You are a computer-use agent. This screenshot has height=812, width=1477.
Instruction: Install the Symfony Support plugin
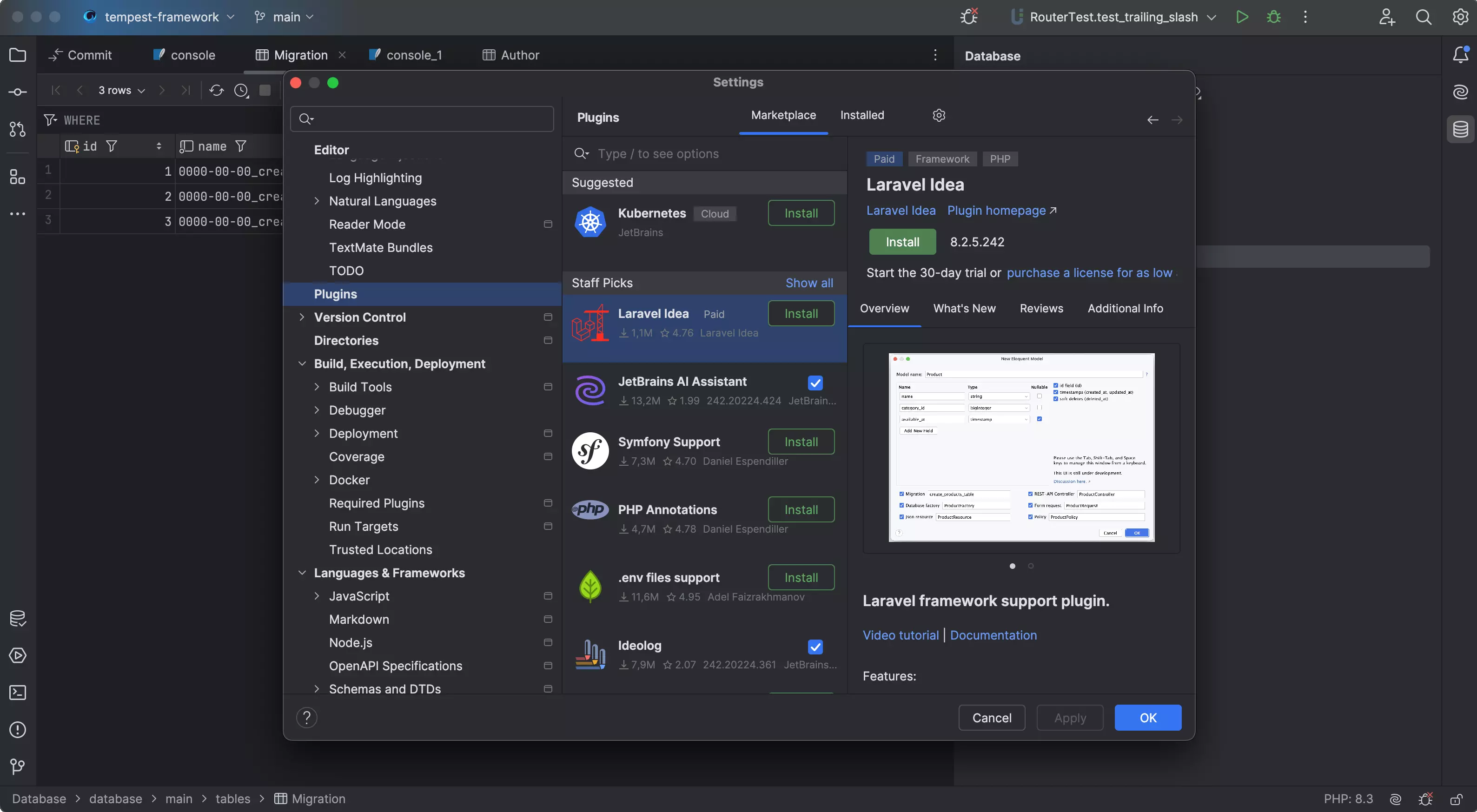[x=801, y=442]
